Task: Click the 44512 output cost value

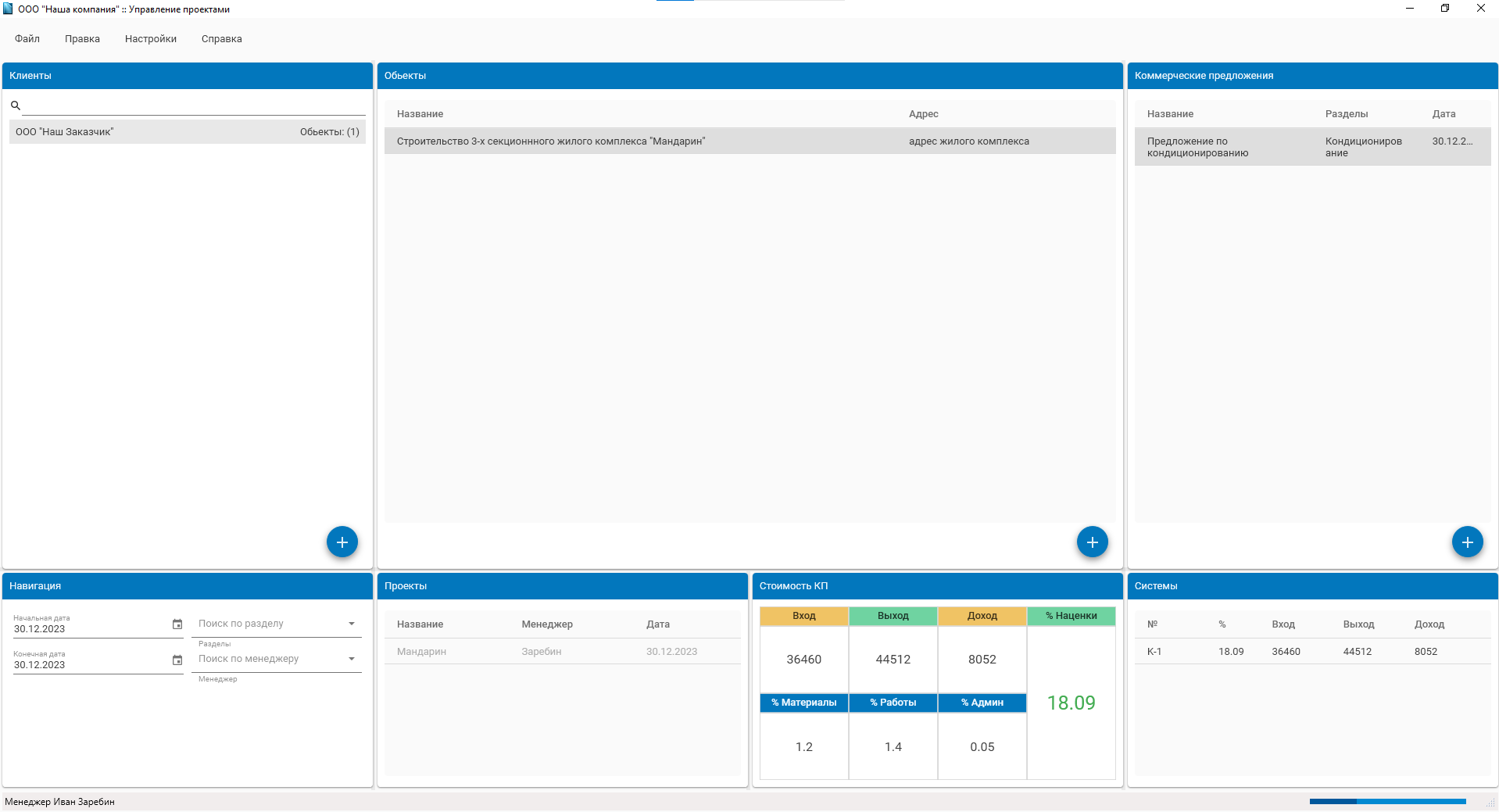Action: [x=893, y=660]
